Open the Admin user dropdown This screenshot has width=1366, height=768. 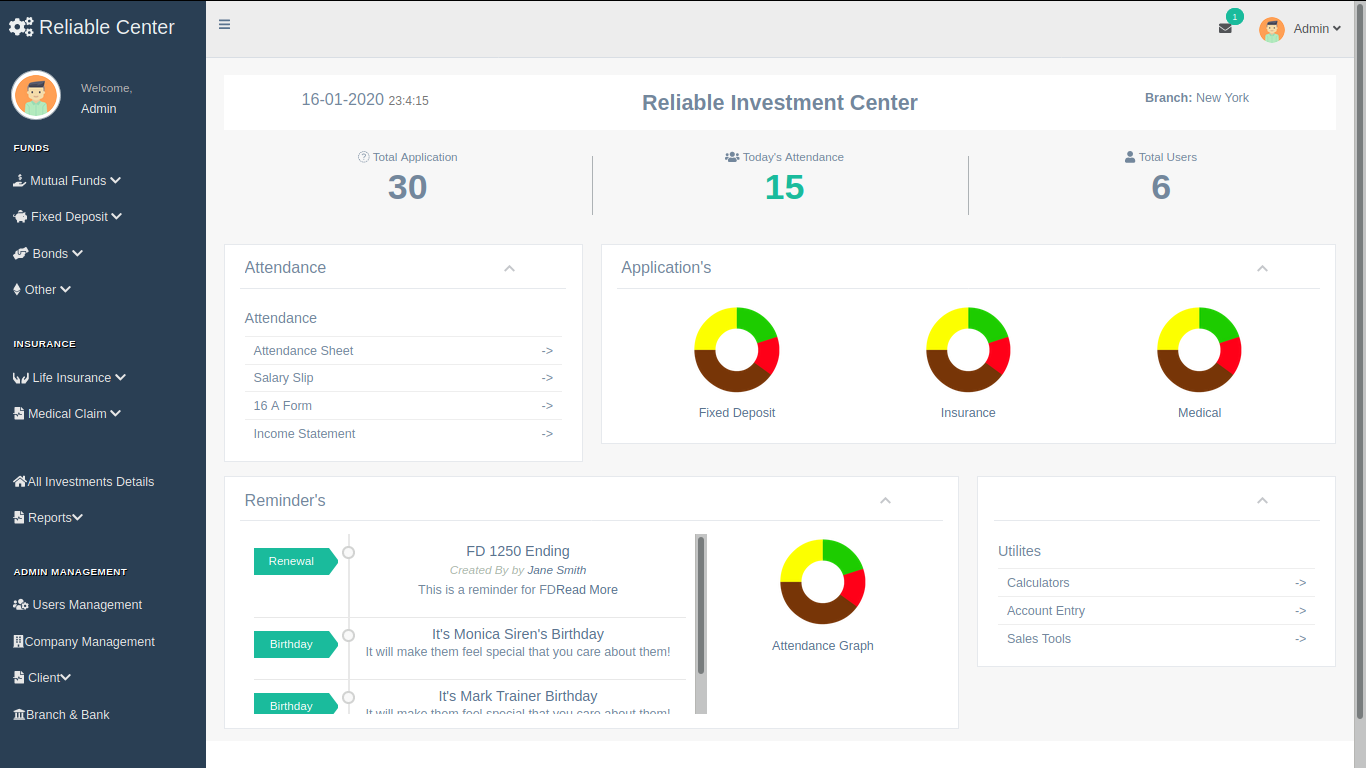pos(1317,29)
